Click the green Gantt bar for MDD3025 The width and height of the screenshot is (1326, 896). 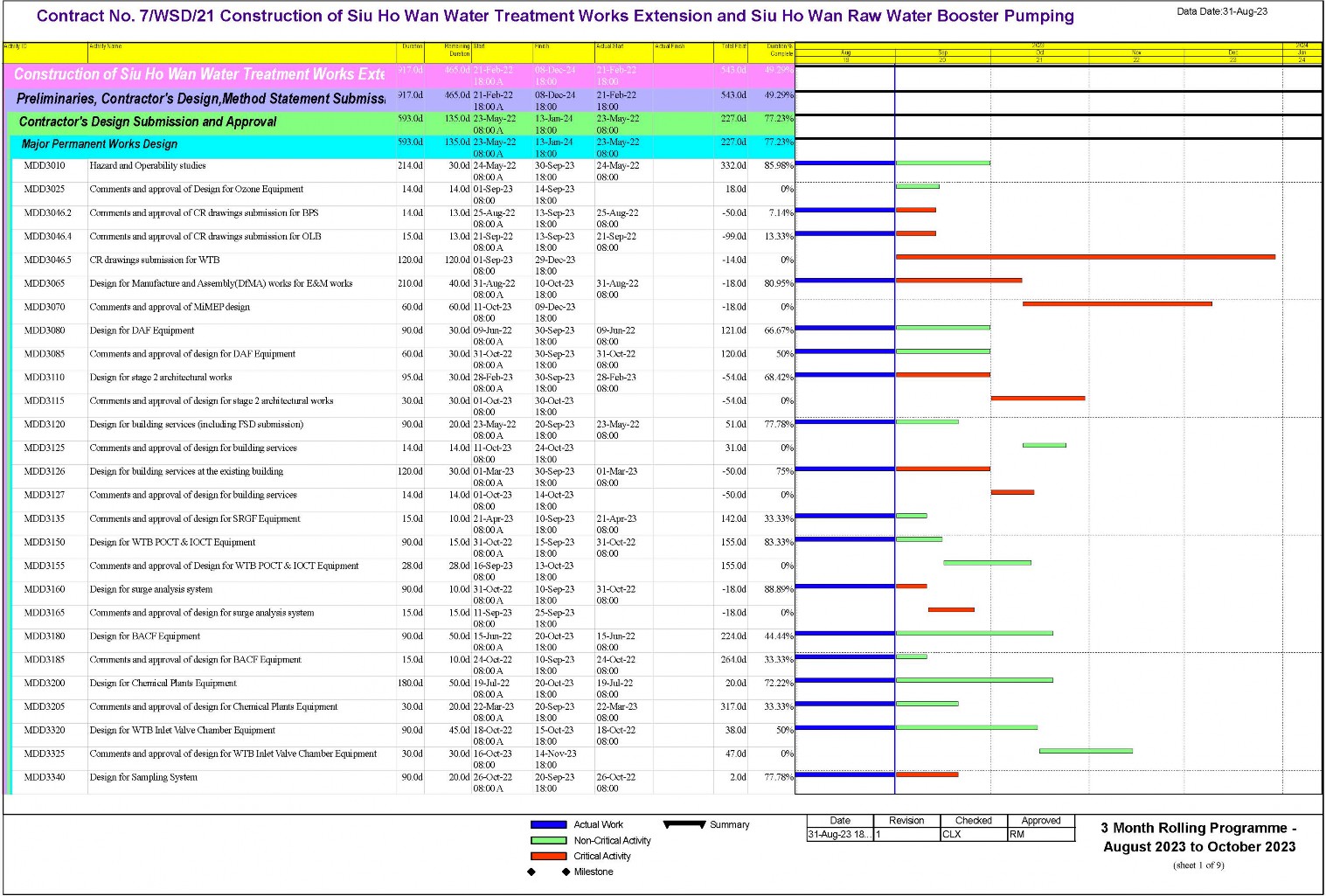tap(918, 186)
